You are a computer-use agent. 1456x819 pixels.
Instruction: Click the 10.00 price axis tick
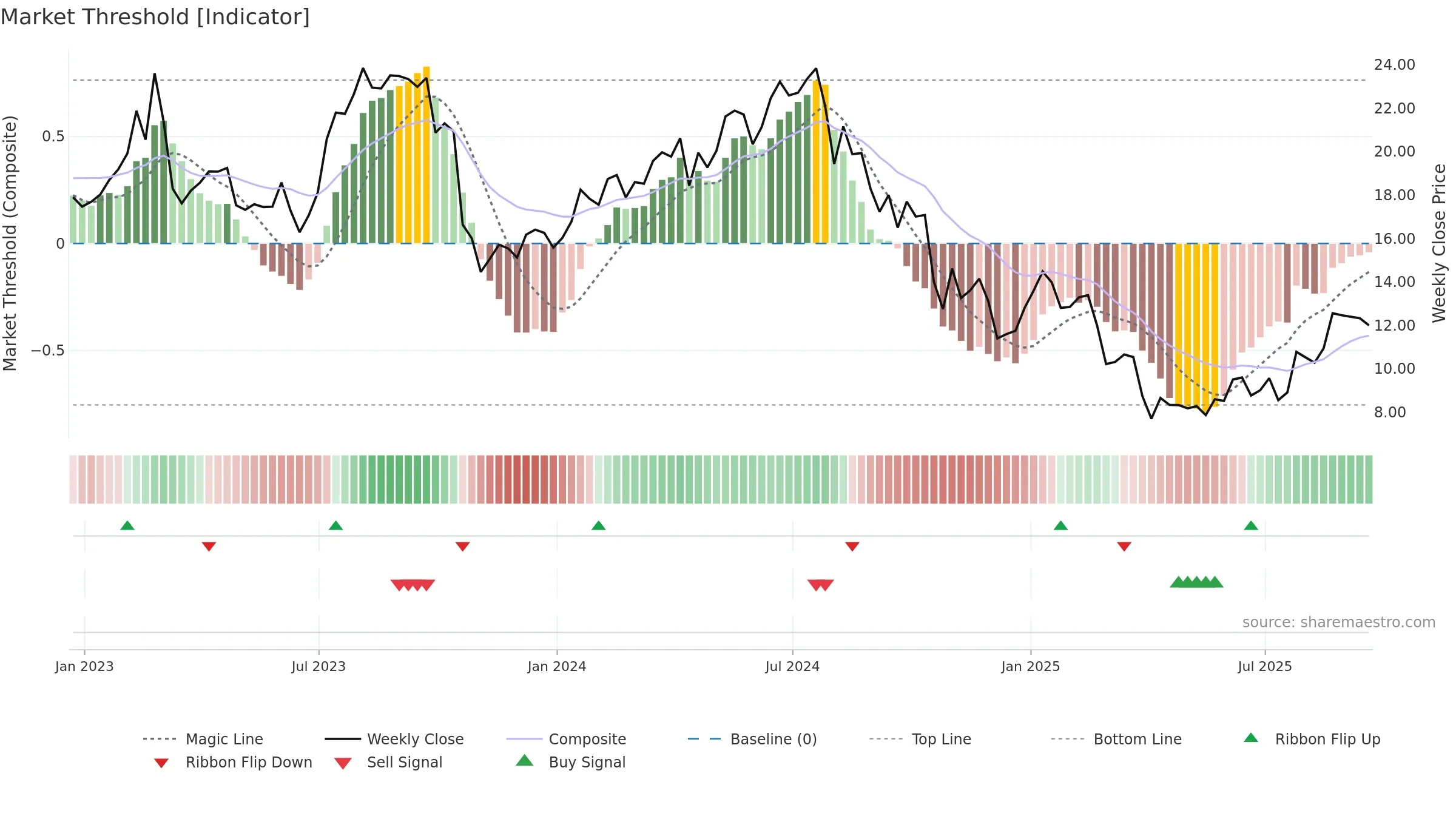pos(1395,368)
